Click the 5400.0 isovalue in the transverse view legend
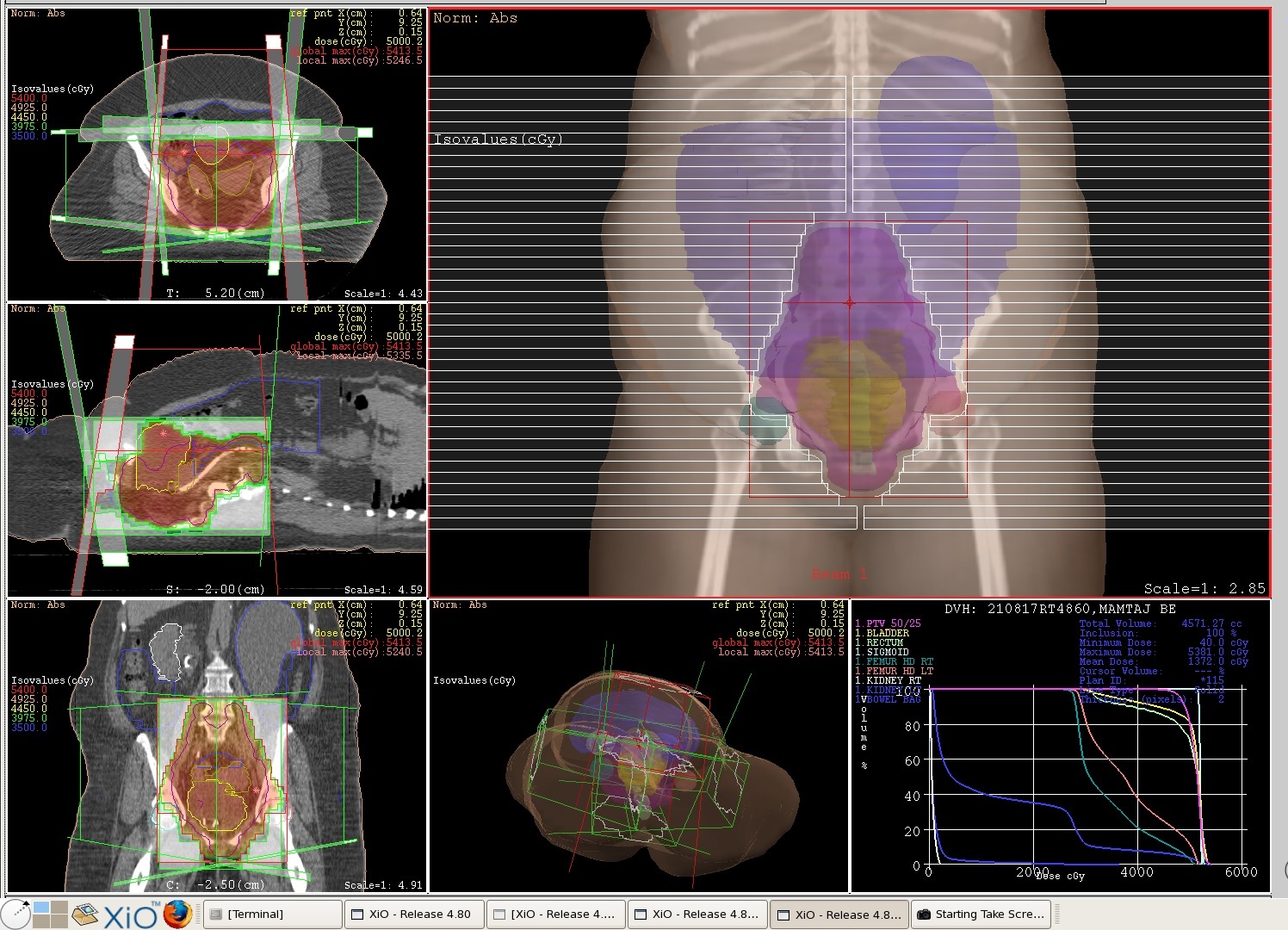Image resolution: width=1288 pixels, height=930 pixels. 29,98
